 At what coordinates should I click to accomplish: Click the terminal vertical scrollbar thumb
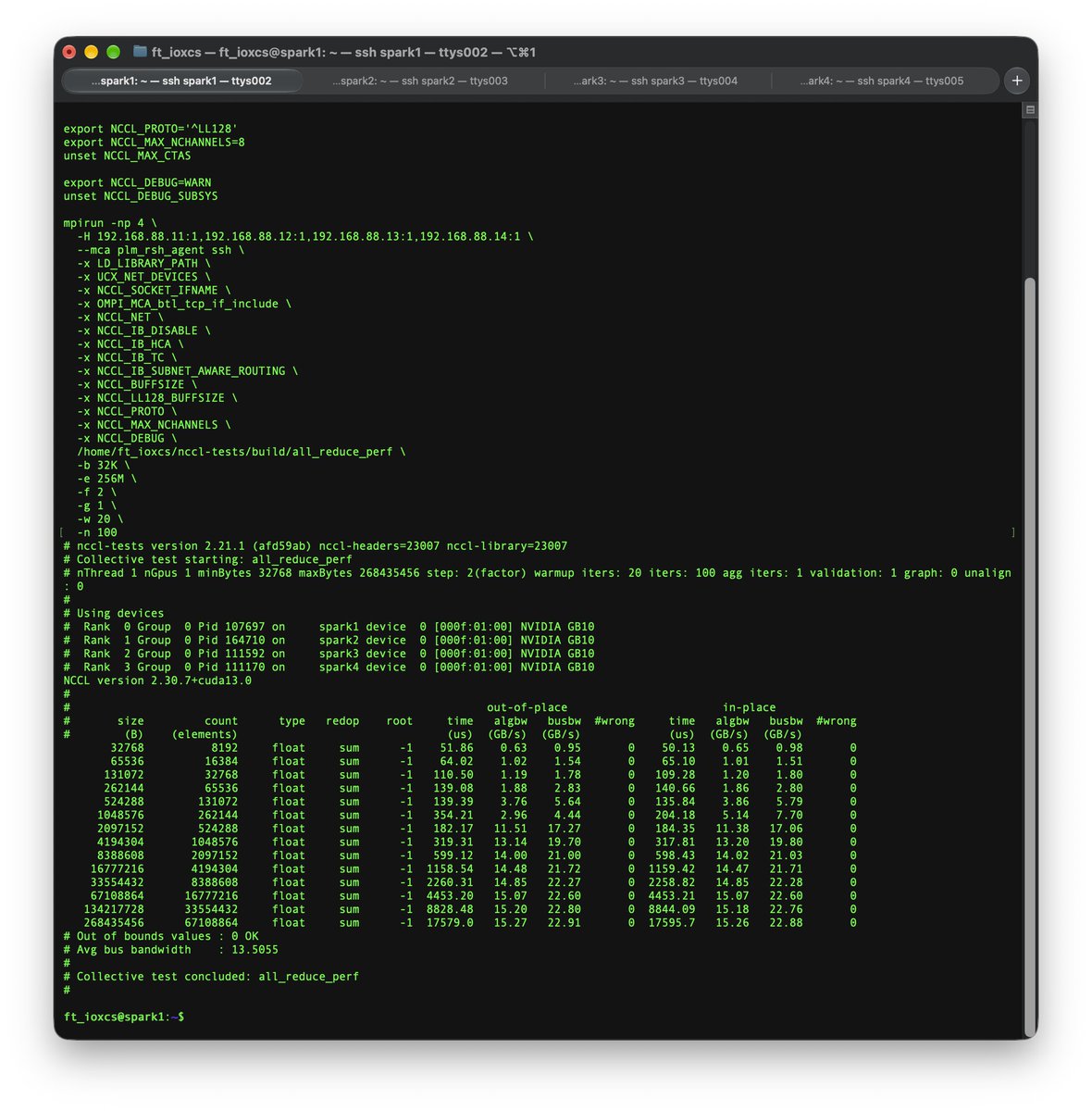point(1030,657)
